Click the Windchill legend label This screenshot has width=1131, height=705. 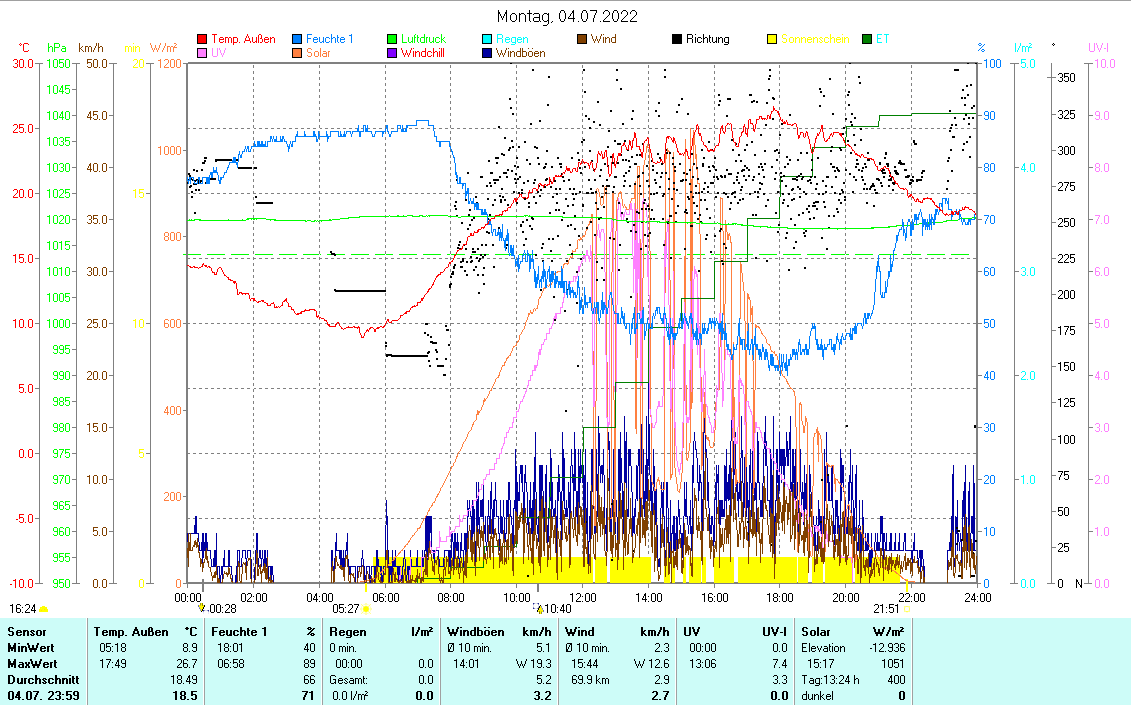(x=423, y=53)
